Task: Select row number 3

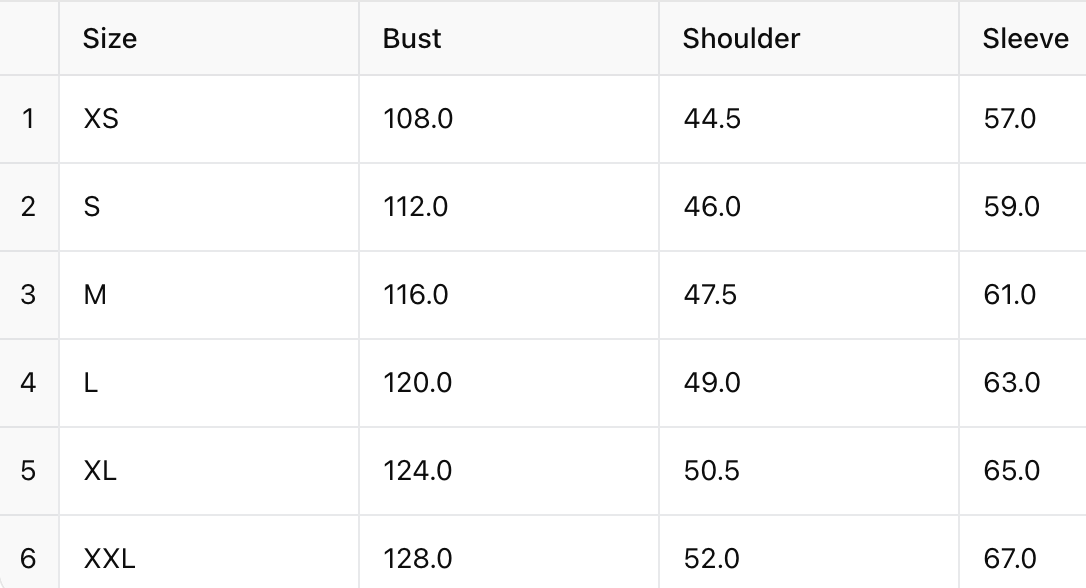Action: 28,295
